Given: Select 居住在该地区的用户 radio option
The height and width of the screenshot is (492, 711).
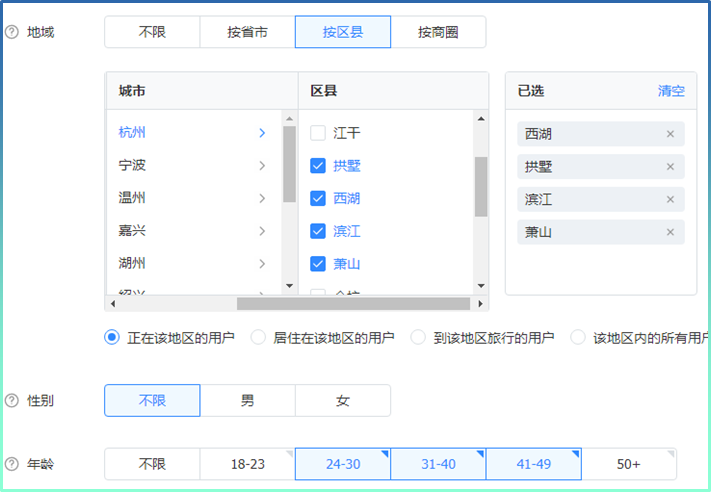Looking at the screenshot, I should pyautogui.click(x=258, y=337).
